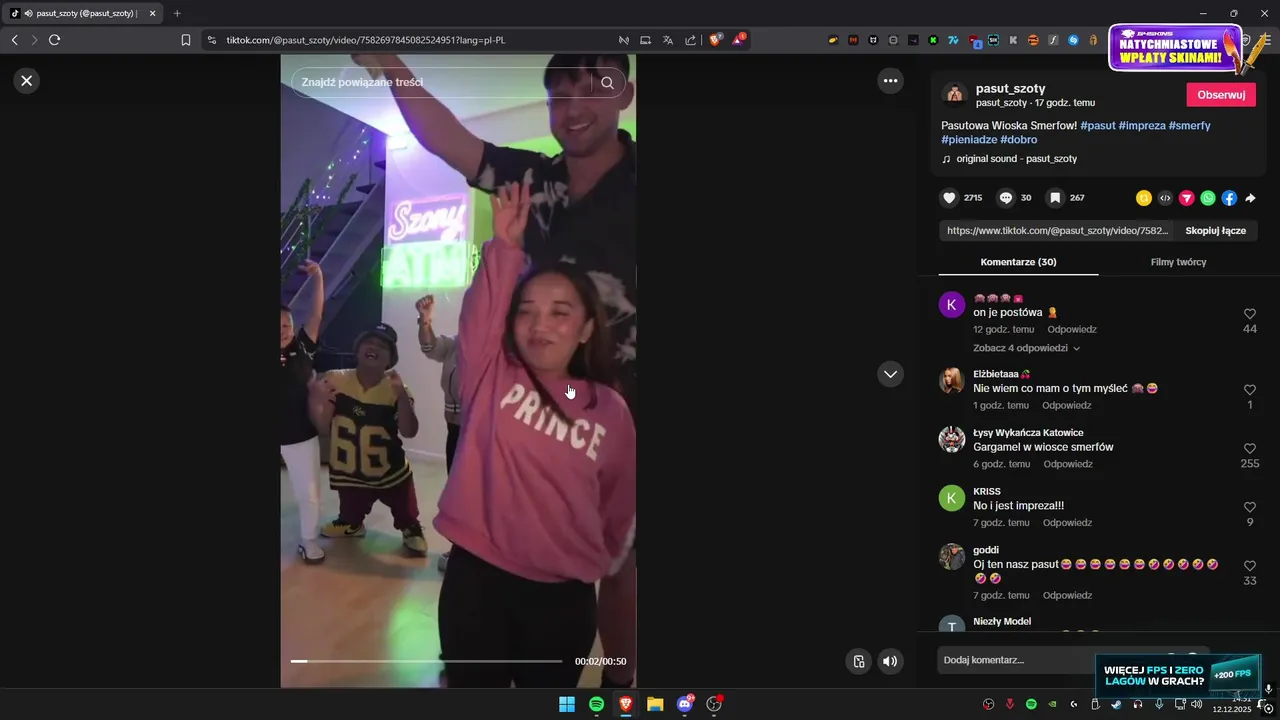Open Brave Rewards triangle icon
Image resolution: width=1280 pixels, height=720 pixels.
(x=738, y=40)
